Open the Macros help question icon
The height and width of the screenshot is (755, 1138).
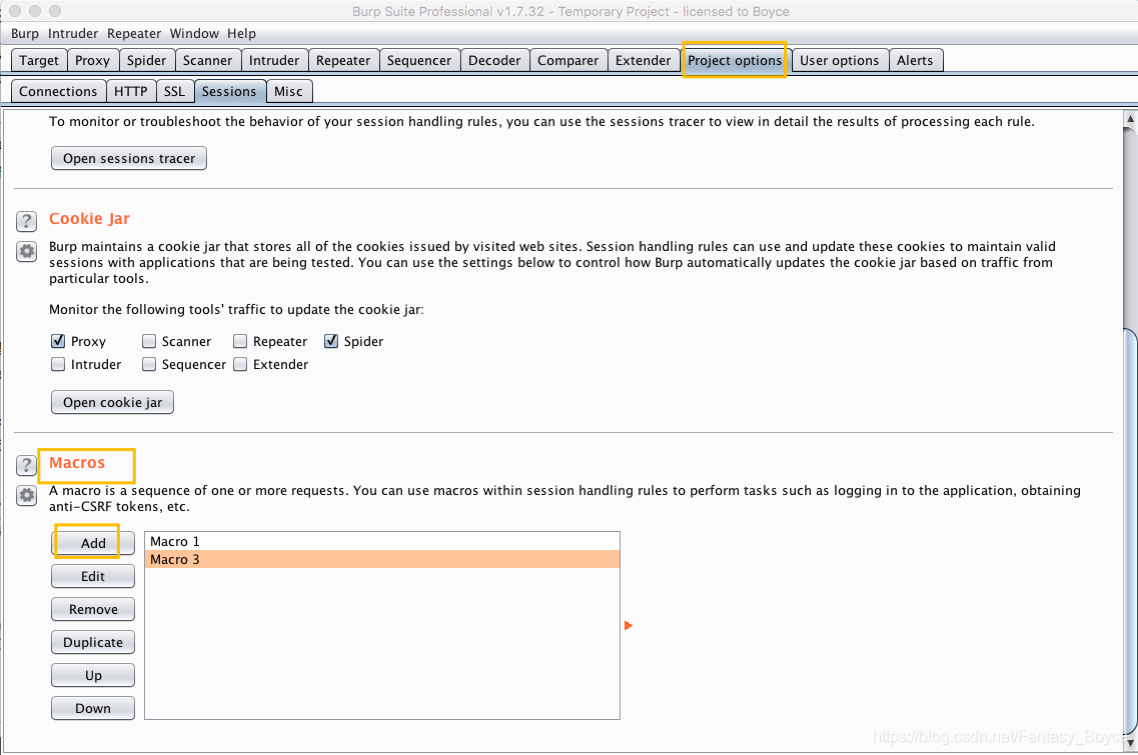click(26, 465)
